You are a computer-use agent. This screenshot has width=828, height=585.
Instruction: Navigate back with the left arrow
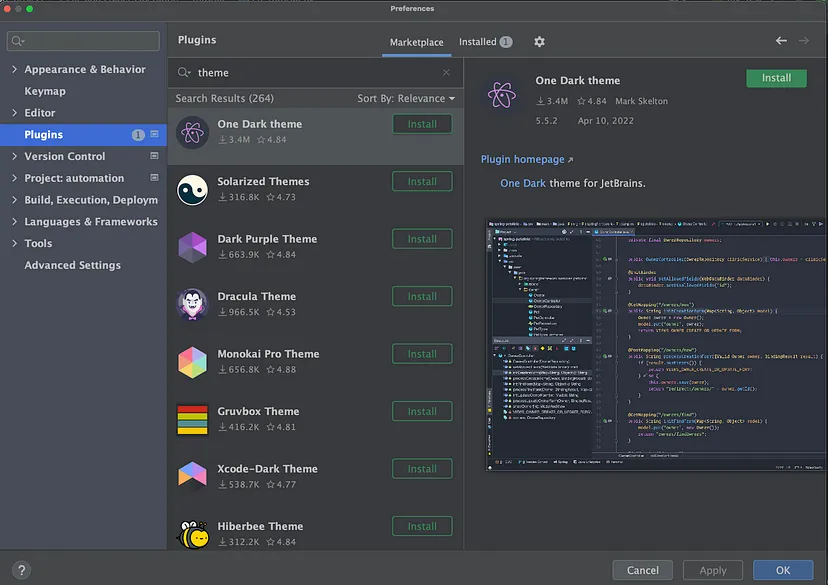(781, 41)
